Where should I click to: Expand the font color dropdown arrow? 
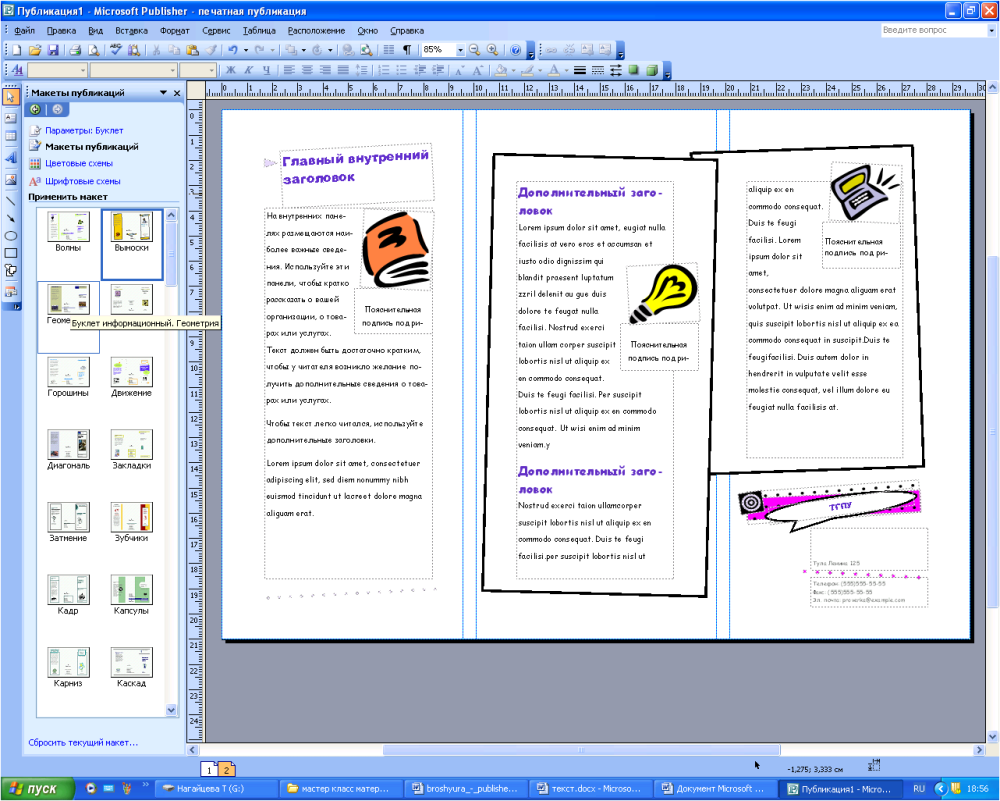(x=566, y=70)
